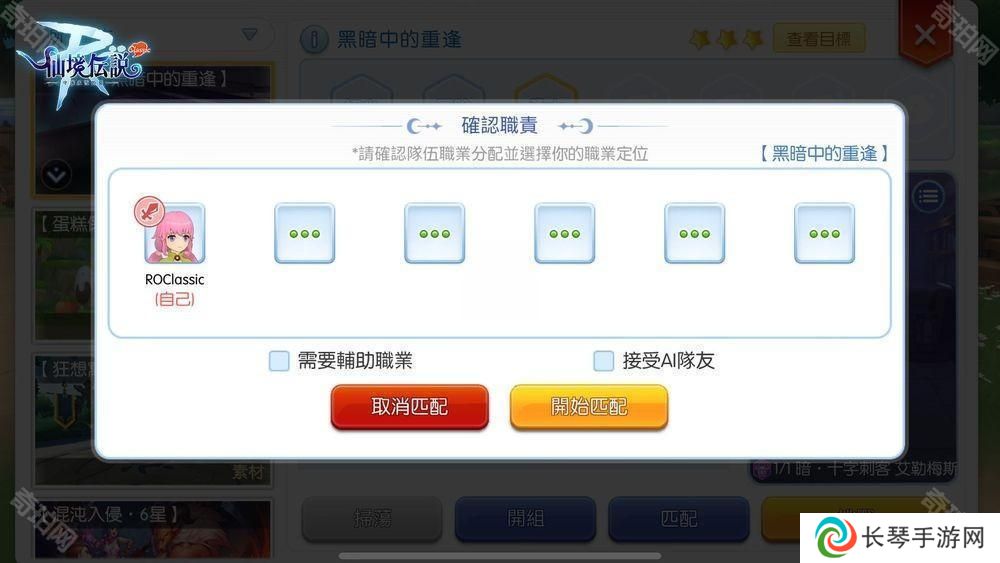Select the 開組 button at the bottom

525,518
